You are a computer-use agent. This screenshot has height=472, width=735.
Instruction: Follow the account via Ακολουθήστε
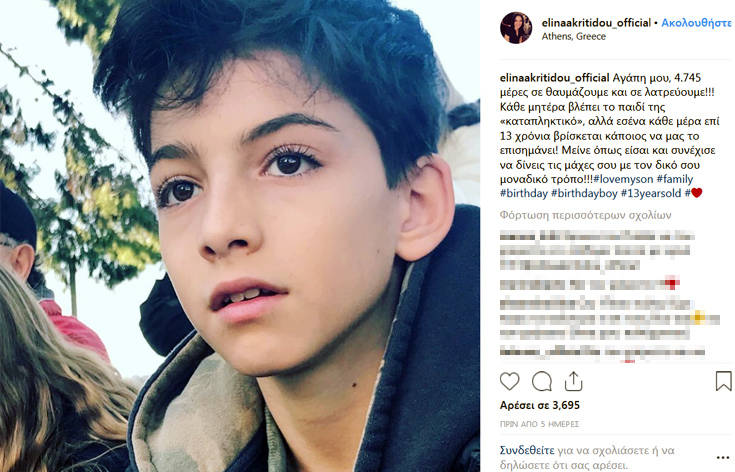click(x=696, y=22)
